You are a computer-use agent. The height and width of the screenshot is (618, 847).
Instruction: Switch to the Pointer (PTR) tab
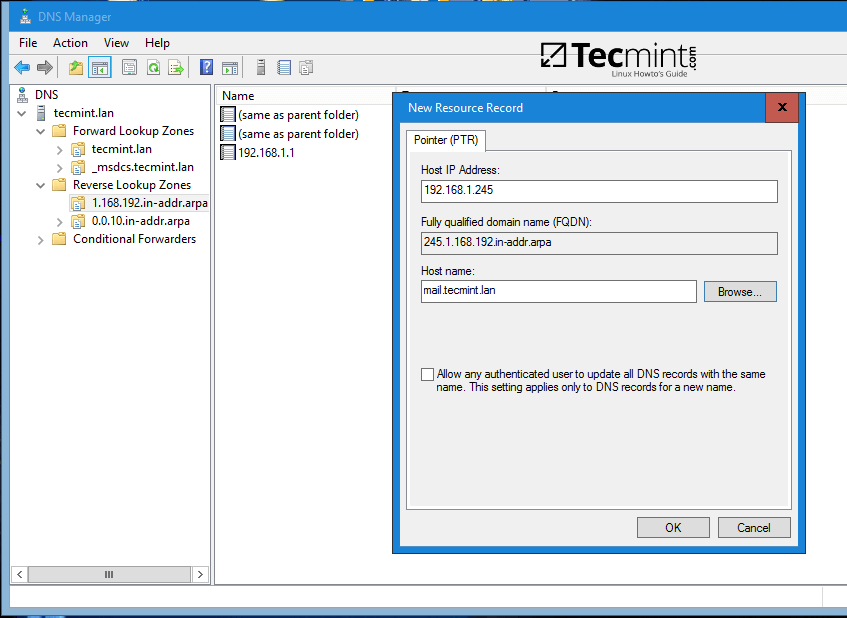[x=445, y=140]
